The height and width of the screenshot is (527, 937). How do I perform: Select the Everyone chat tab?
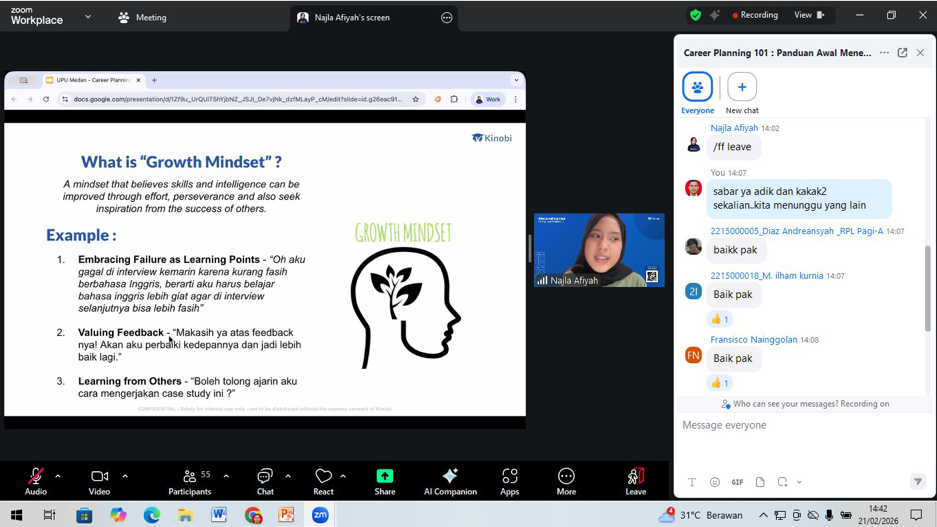[x=697, y=88]
